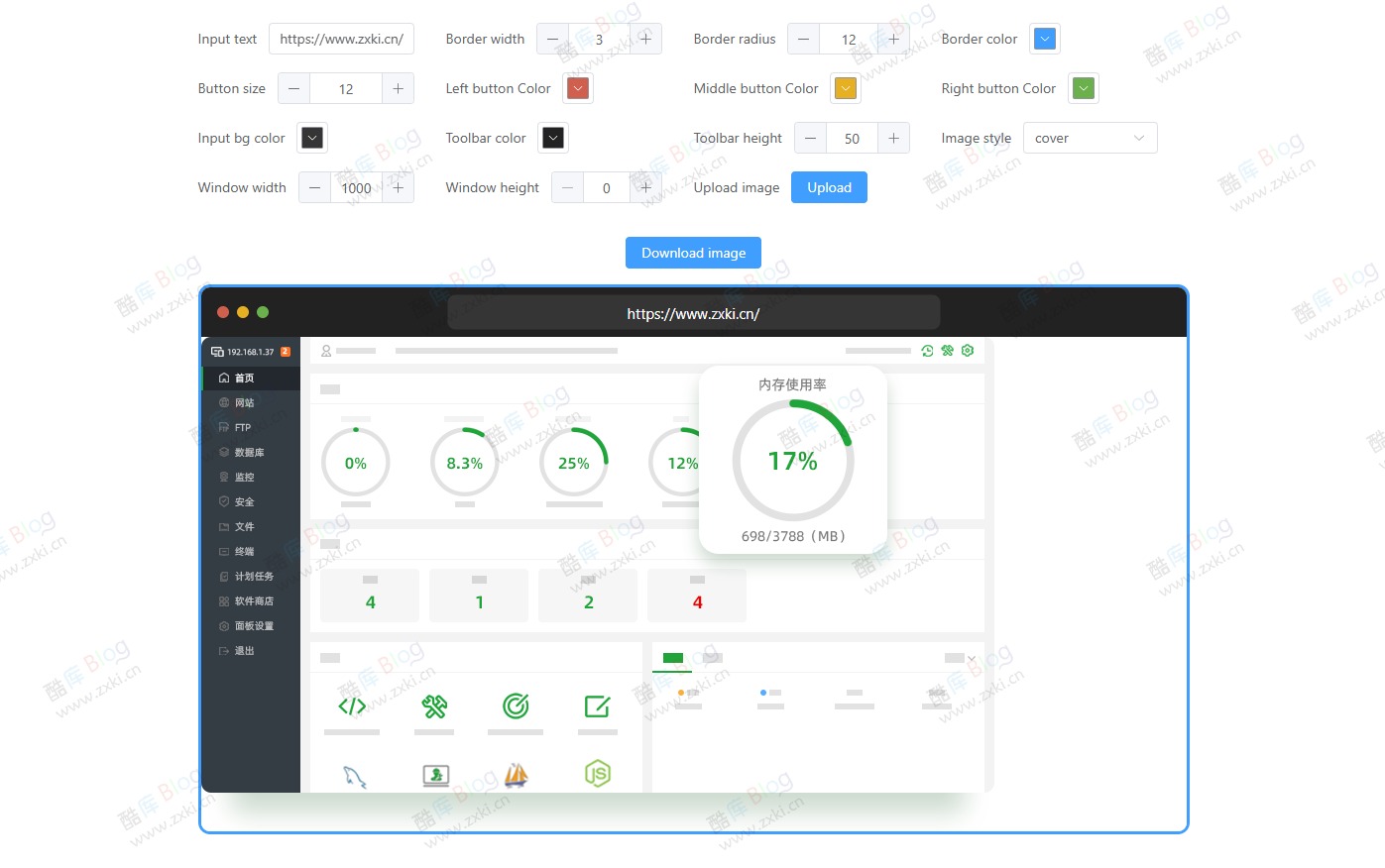Decrease Border radius with minus button
The height and width of the screenshot is (868, 1385).
(803, 39)
